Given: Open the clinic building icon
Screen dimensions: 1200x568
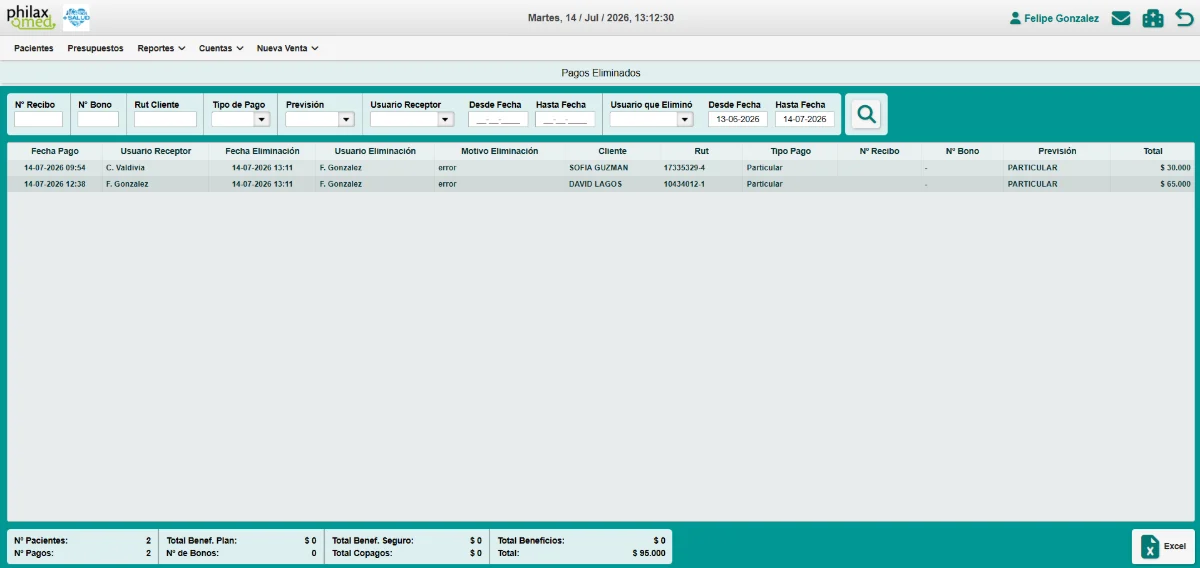Looking at the screenshot, I should (1153, 18).
